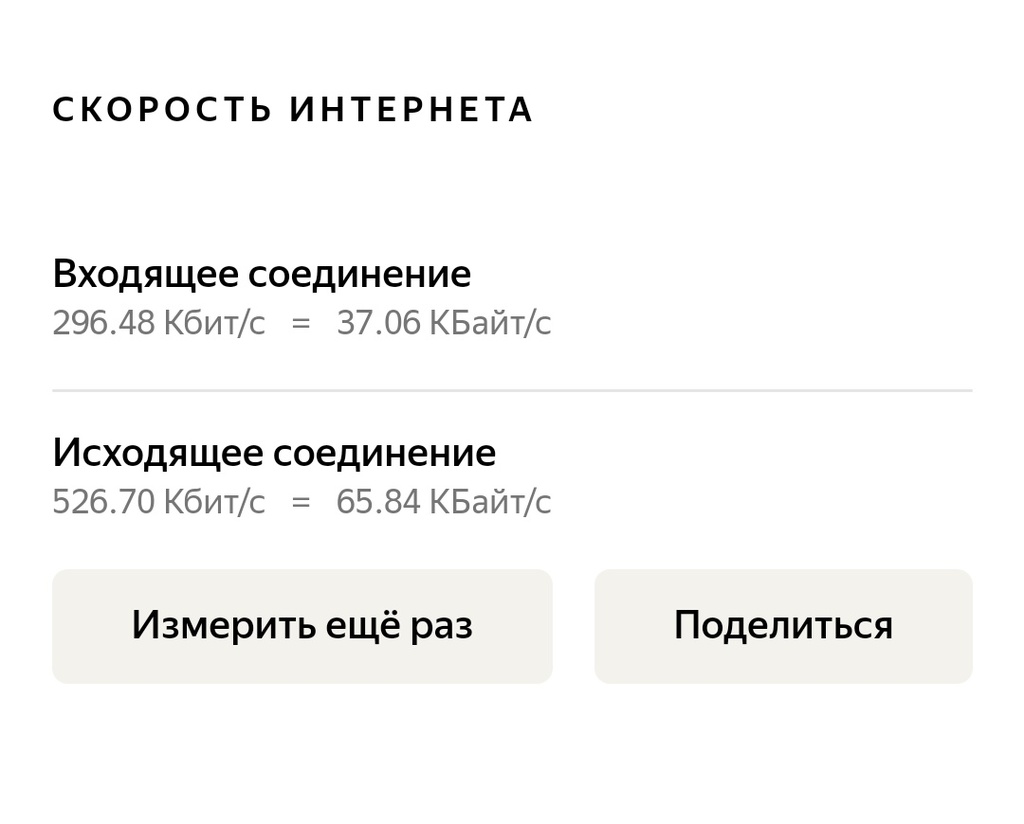This screenshot has height=824, width=1024.
Task: Click the "СКОРОСТЬ ИНТЕРНЕТА" heading
Action: [293, 110]
